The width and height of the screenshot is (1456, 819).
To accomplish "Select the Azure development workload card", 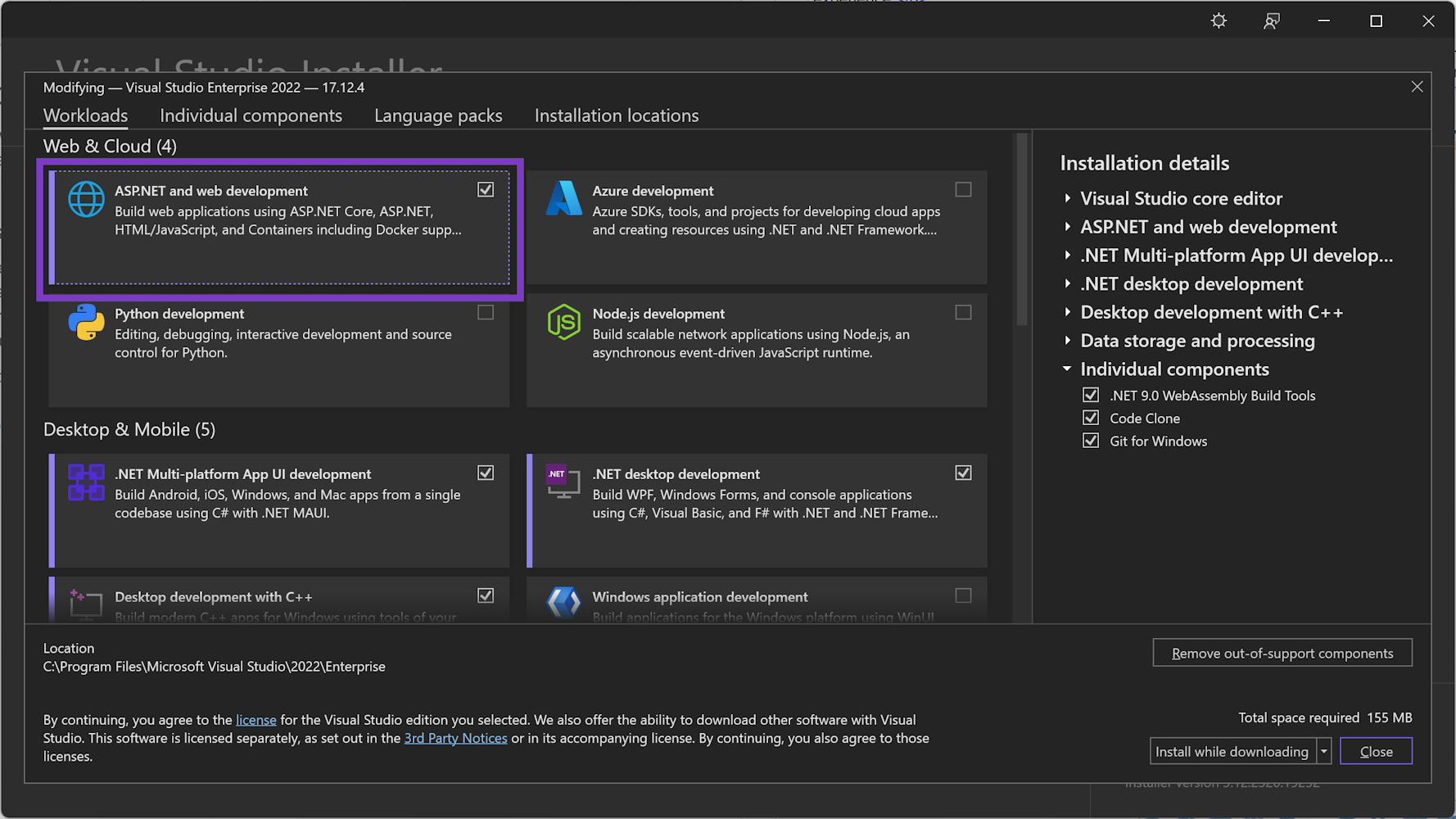I will (757, 228).
